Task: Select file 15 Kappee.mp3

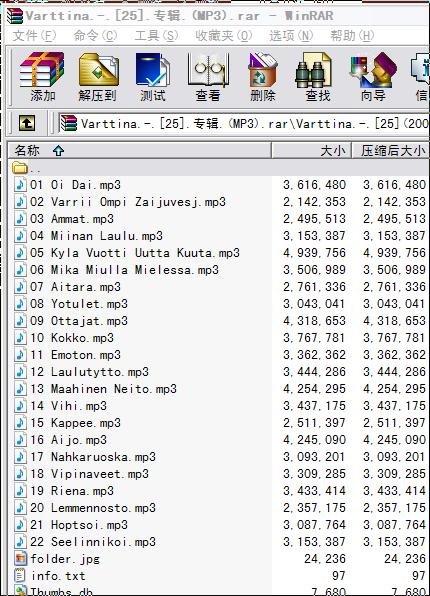Action: click(75, 423)
